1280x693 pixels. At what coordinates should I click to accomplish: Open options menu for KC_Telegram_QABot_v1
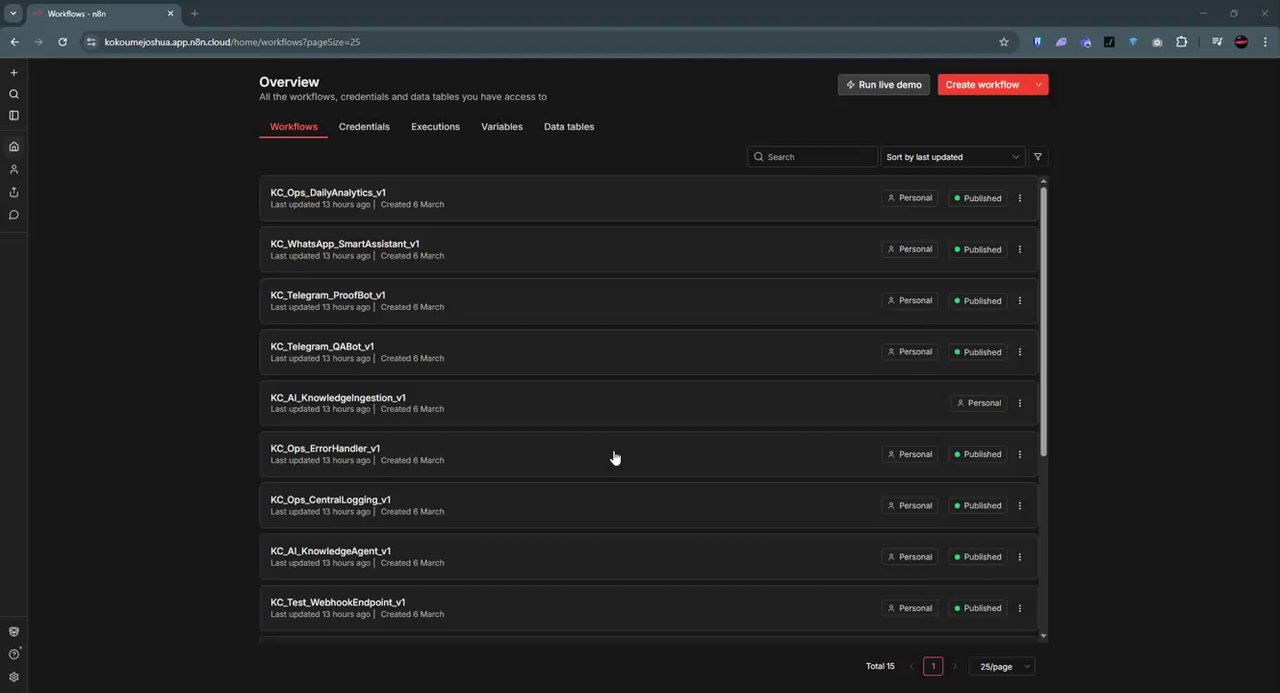pyautogui.click(x=1020, y=352)
